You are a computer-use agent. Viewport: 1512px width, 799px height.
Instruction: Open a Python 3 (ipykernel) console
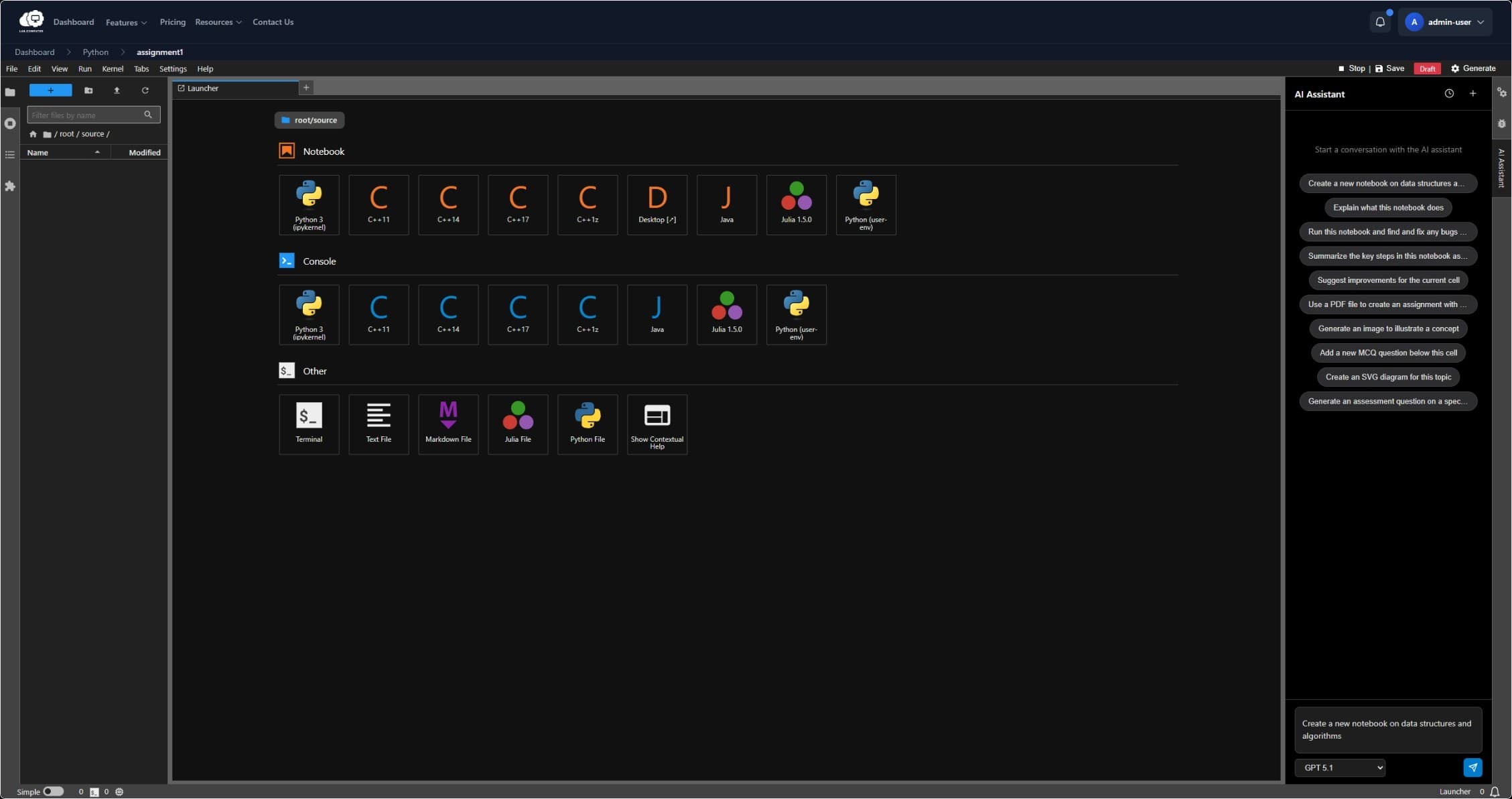tap(309, 315)
